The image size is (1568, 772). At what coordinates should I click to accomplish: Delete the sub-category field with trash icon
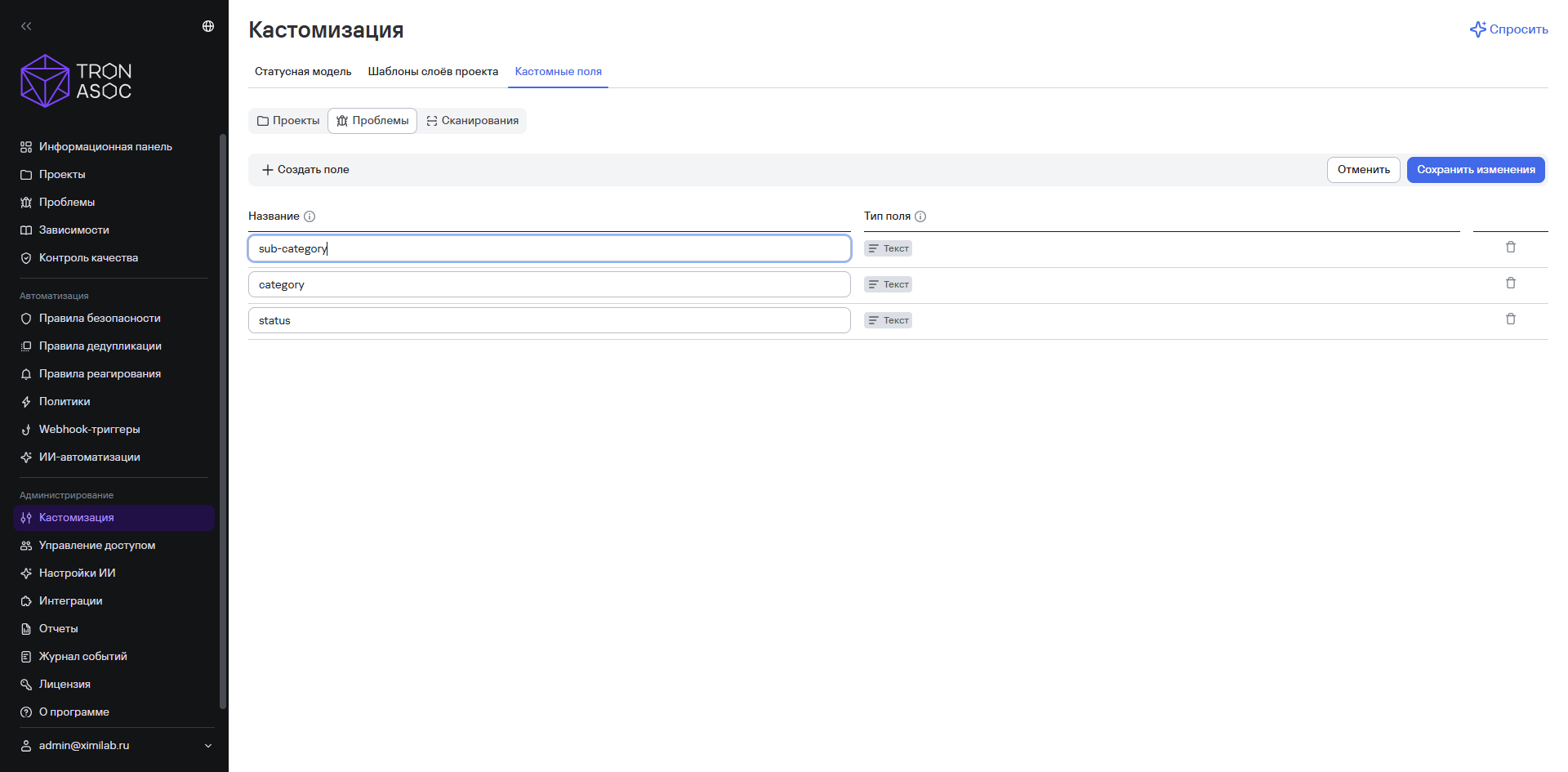coord(1510,248)
